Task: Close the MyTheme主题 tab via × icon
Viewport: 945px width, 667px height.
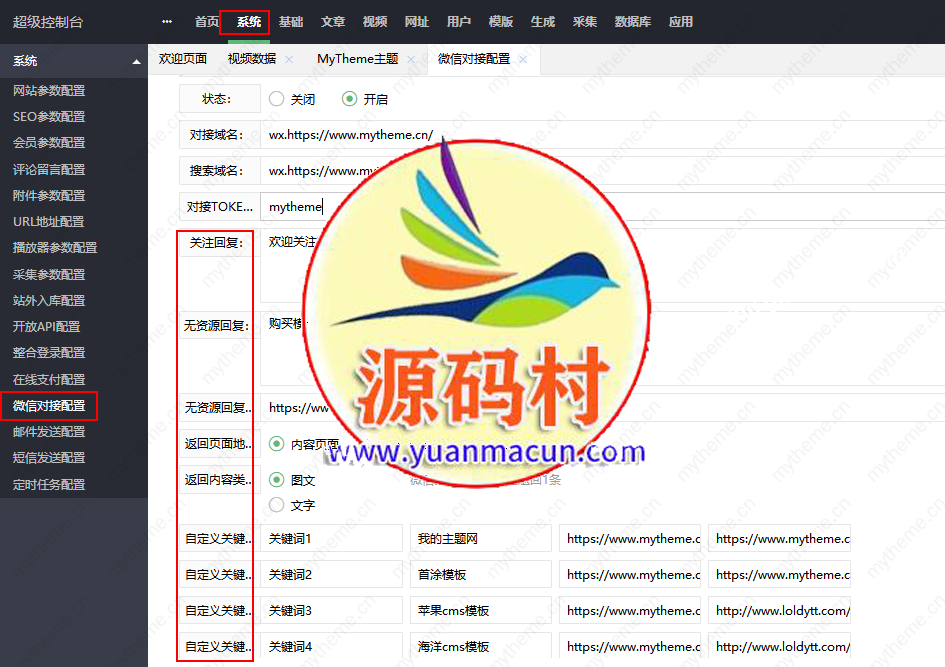Action: [410, 59]
